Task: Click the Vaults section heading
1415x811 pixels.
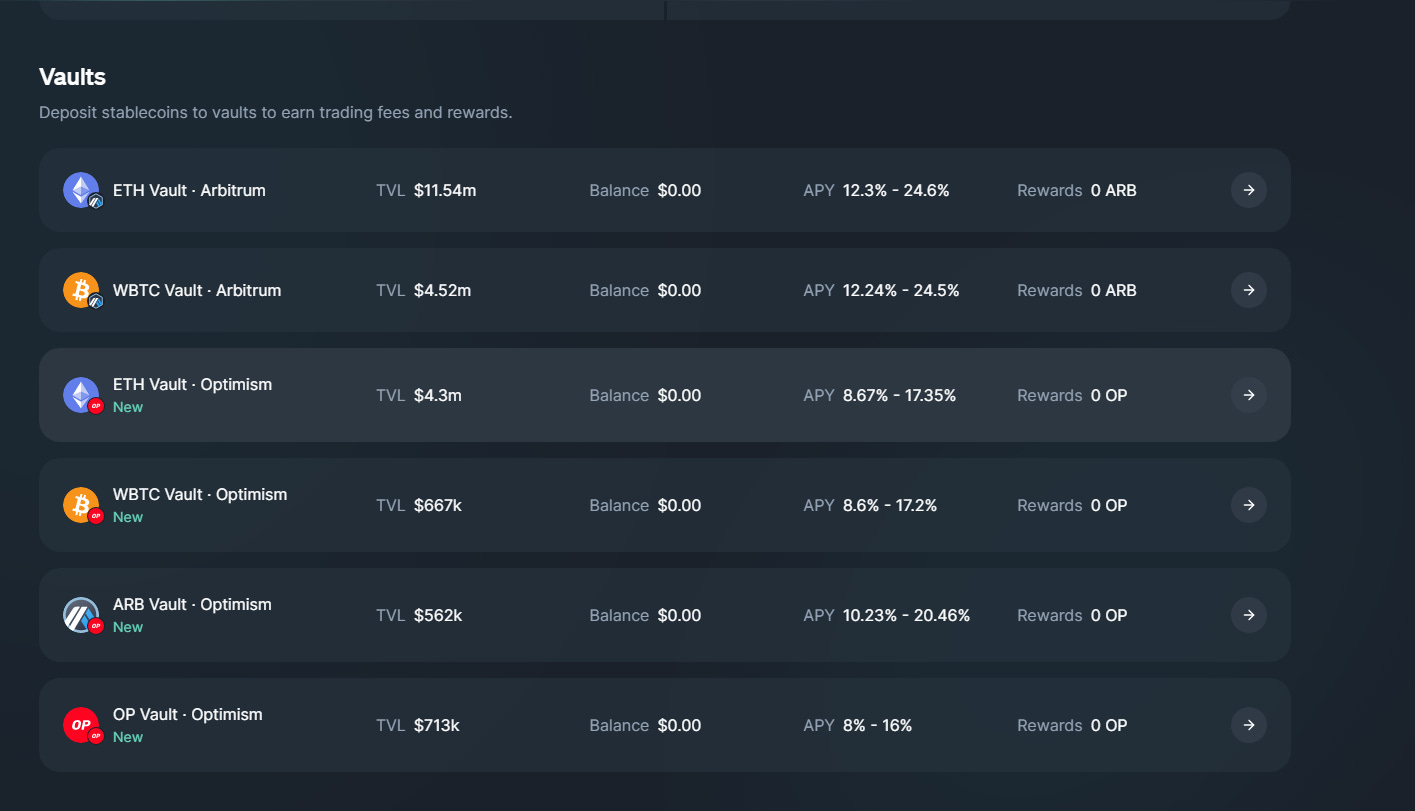Action: [72, 76]
